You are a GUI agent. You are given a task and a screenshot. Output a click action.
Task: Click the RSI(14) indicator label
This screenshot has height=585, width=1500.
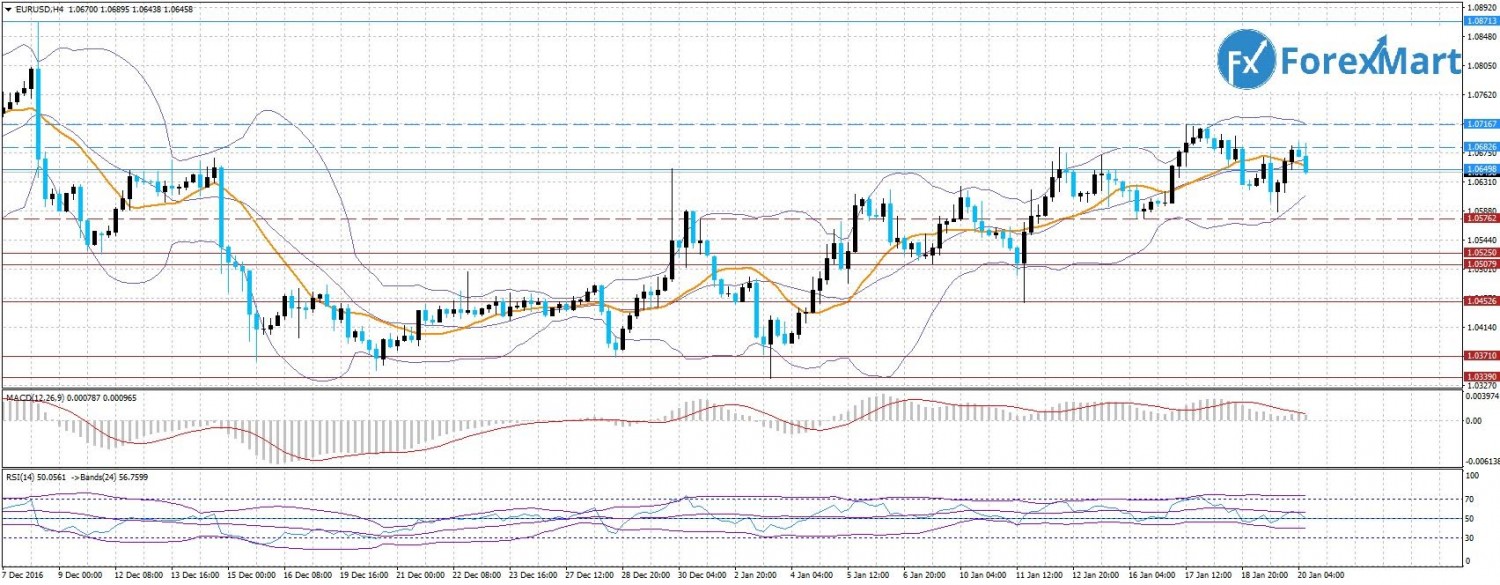pyautogui.click(x=22, y=479)
